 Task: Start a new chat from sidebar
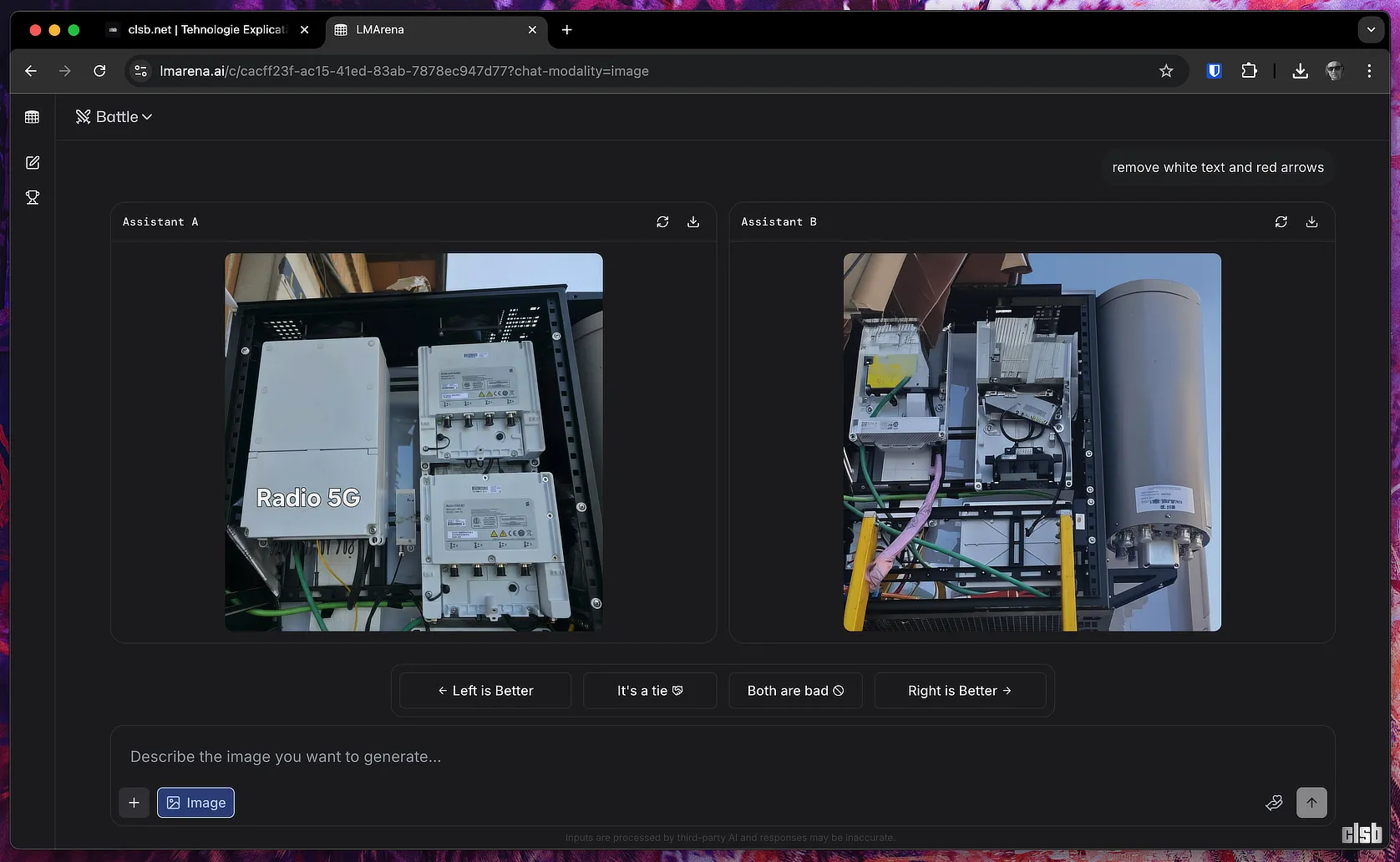pos(33,163)
